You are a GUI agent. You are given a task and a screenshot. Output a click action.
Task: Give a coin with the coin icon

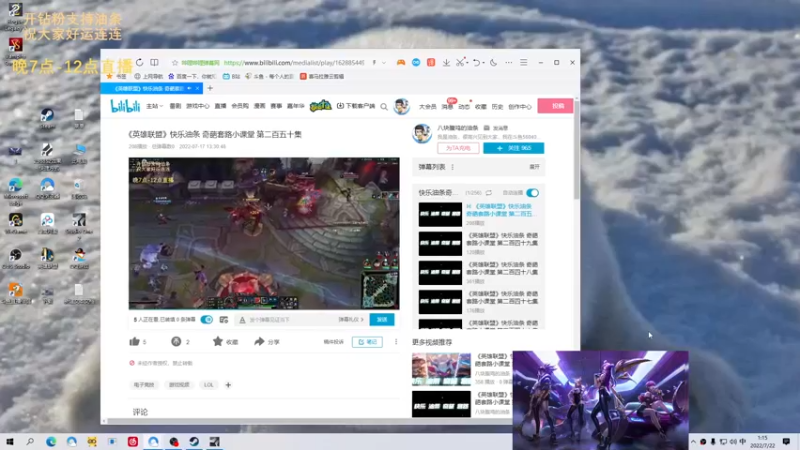[176, 341]
